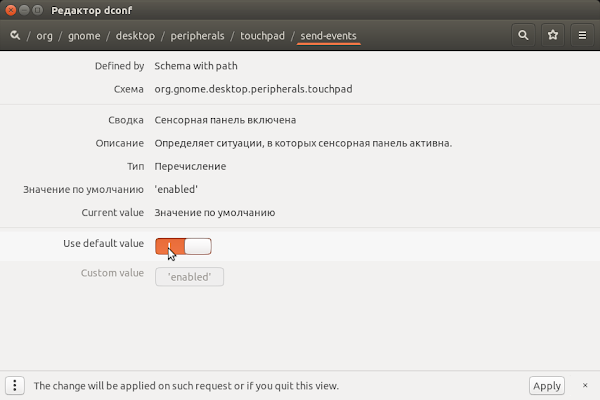Dismiss the notification bar with the x
The image size is (600, 400).
coord(585,385)
